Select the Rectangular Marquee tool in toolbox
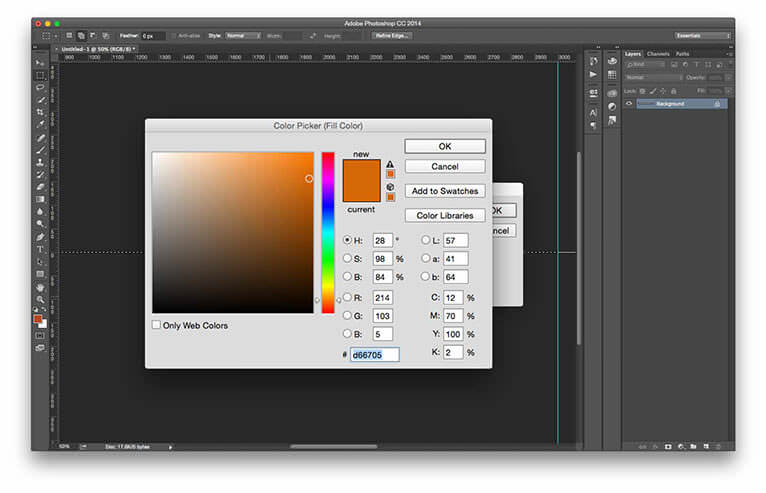Screen dimensions: 766x493 (x=40, y=75)
